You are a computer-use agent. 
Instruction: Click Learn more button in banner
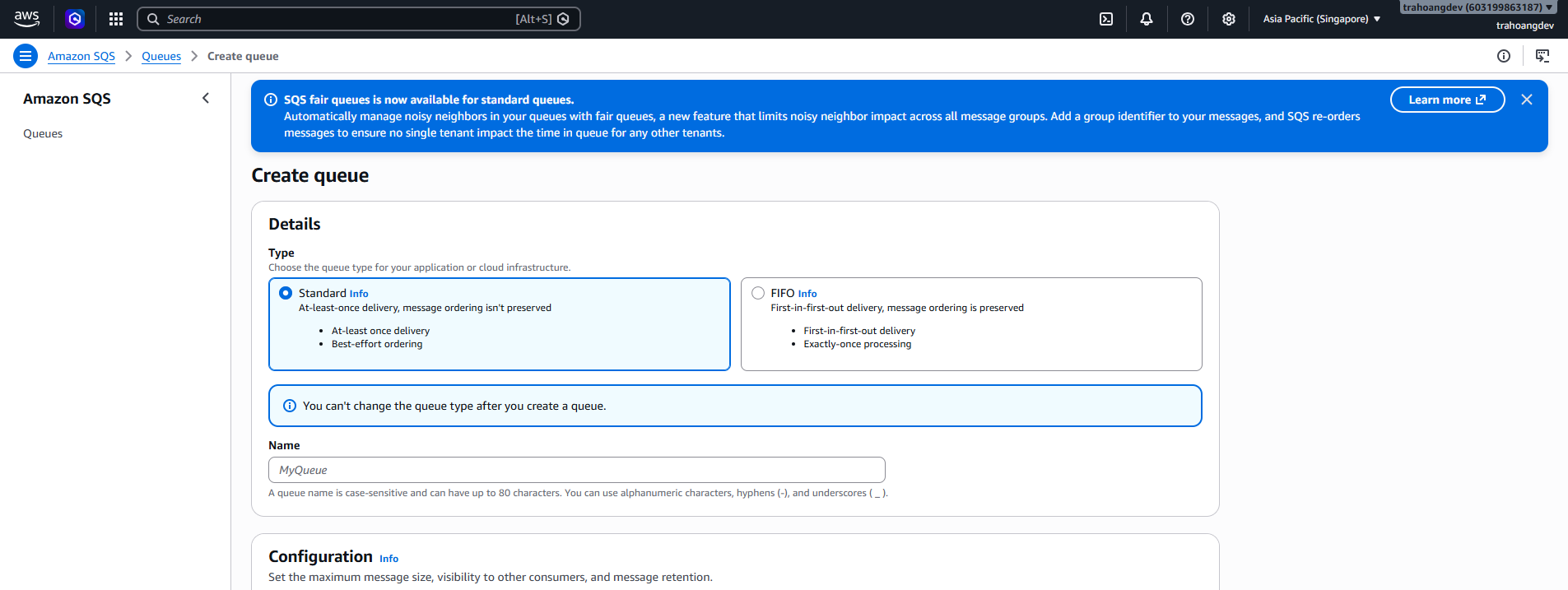[1447, 100]
